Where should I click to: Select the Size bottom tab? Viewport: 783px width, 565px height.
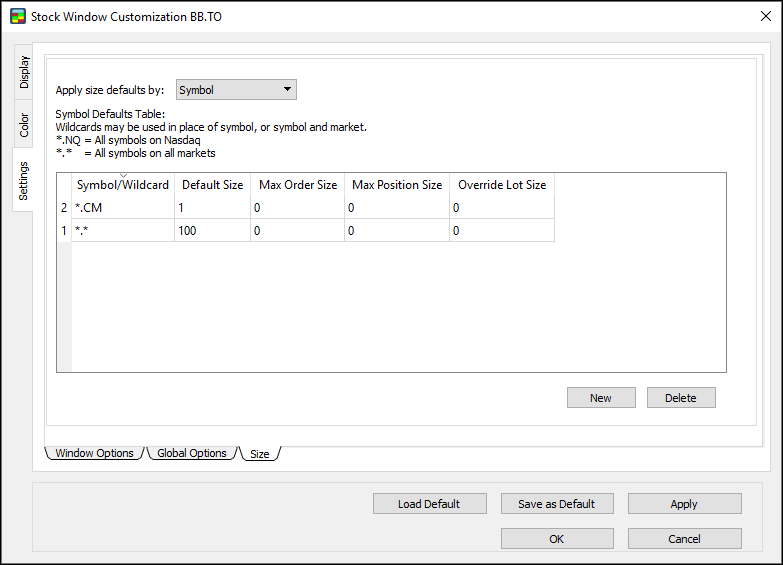[260, 454]
